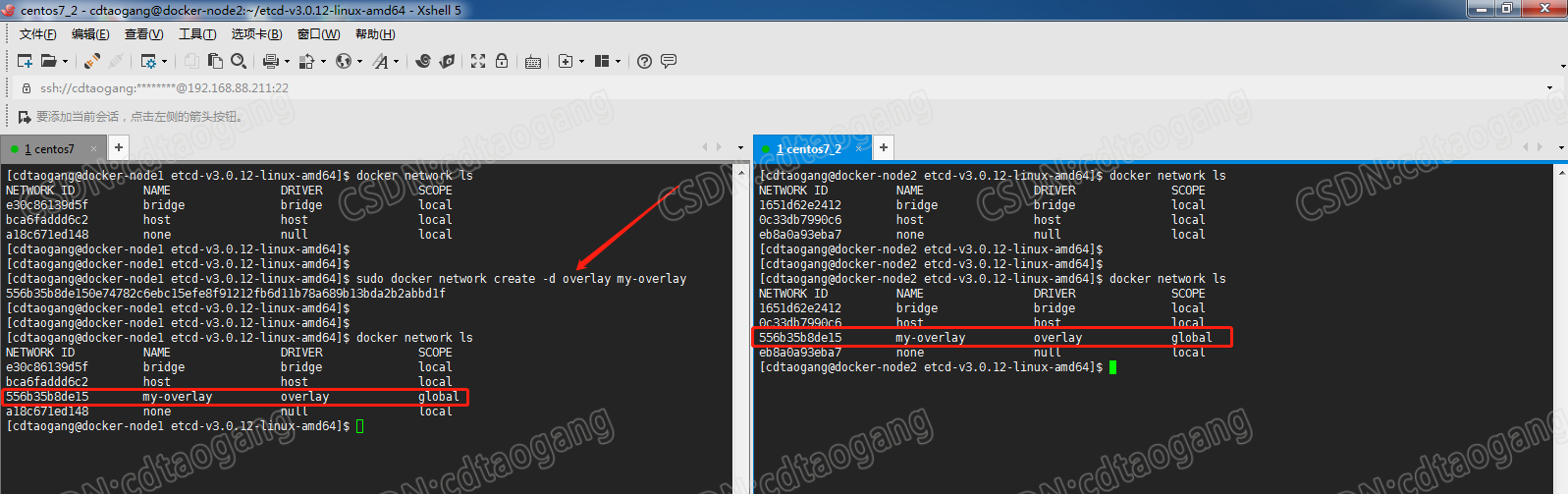The width and height of the screenshot is (1568, 494).
Task: Open the 工具(T) menu
Action: (x=197, y=34)
